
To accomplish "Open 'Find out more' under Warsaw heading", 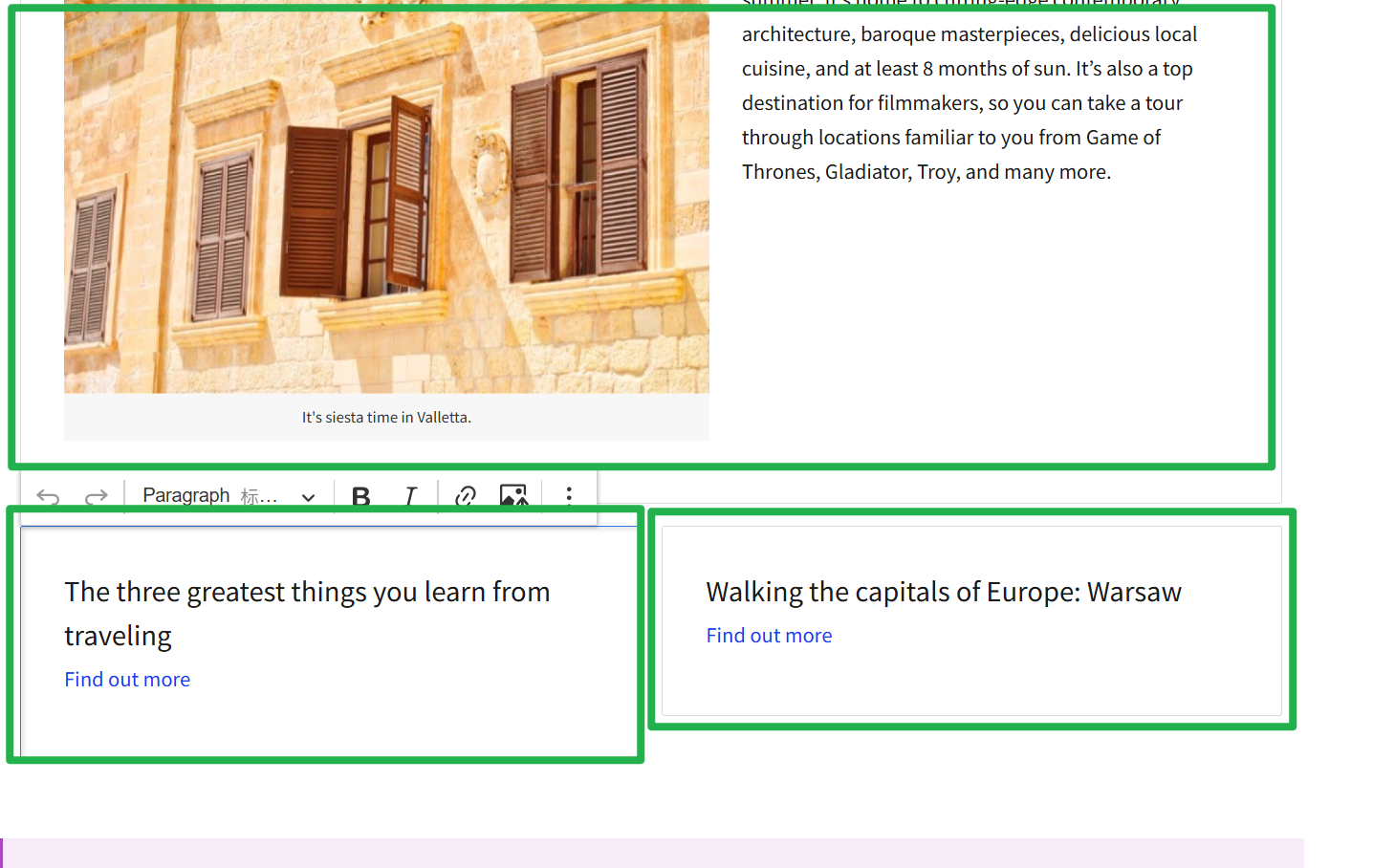I will (x=769, y=636).
